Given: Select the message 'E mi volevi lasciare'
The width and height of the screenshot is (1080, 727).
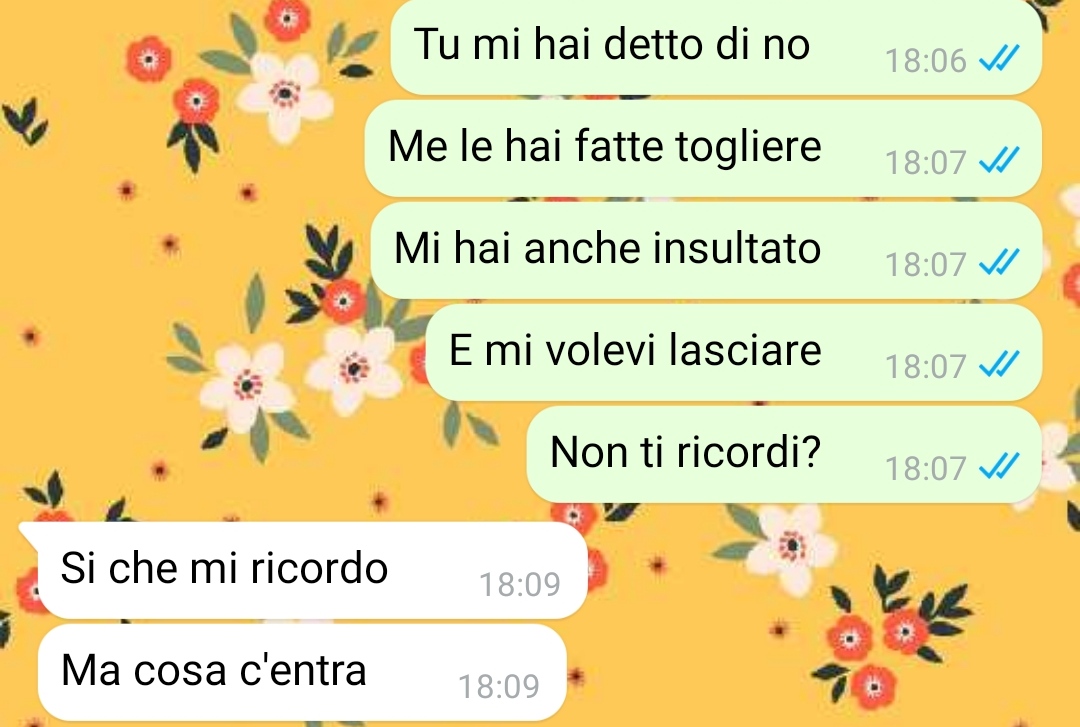Looking at the screenshot, I should click(x=734, y=352).
